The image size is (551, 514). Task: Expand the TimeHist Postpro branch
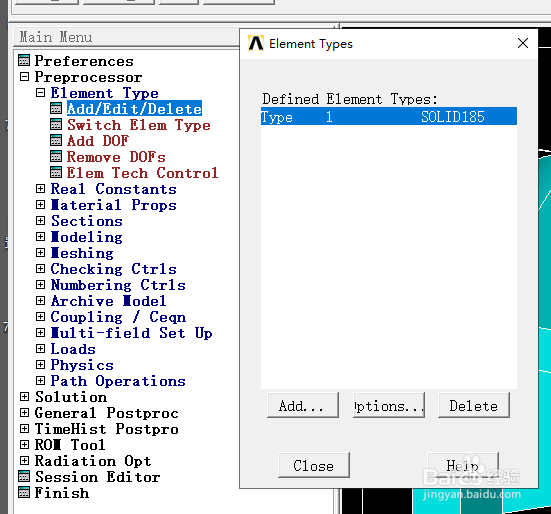click(24, 429)
